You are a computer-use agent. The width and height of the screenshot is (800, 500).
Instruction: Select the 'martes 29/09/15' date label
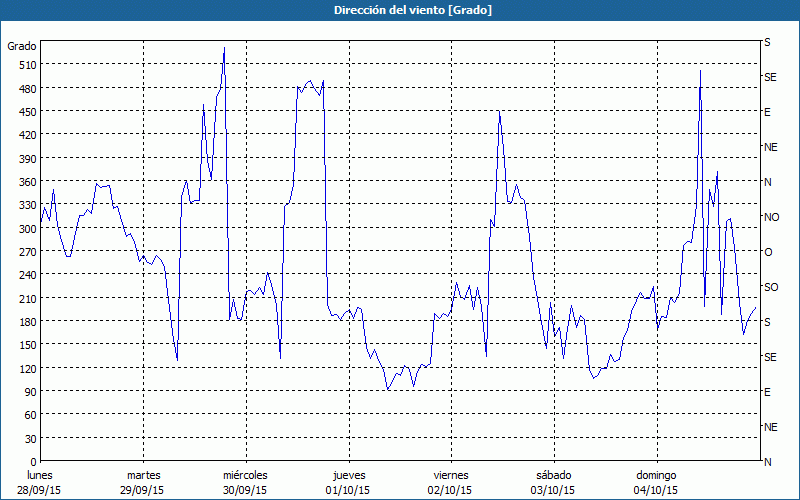click(143, 482)
